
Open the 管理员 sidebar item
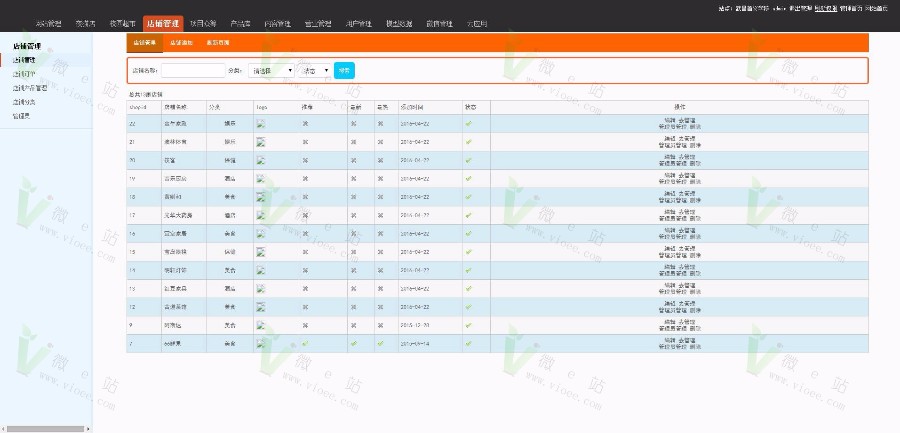[x=21, y=116]
